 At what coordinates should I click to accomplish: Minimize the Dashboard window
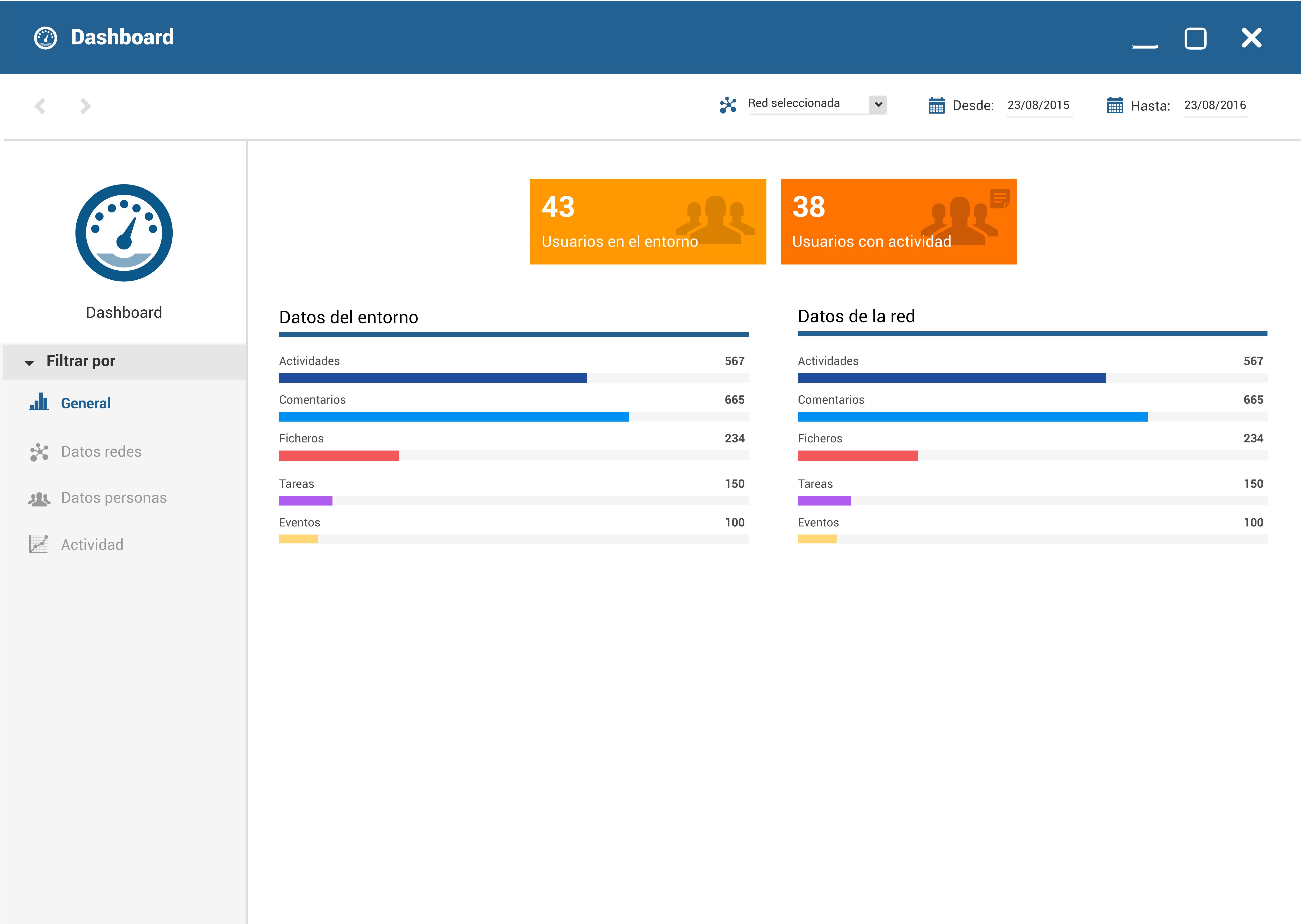point(1145,46)
